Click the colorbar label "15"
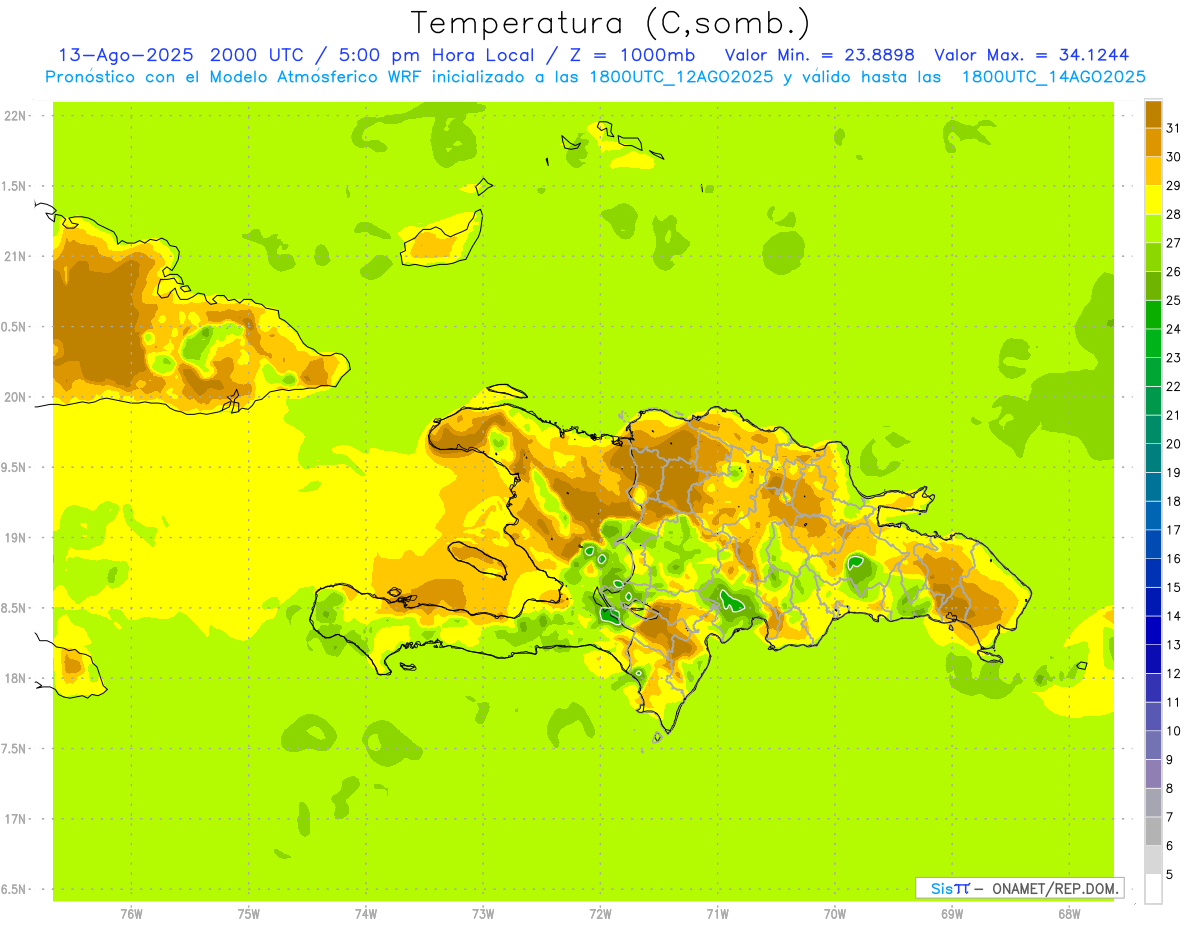Screen dimensions: 1200x927 pos(1173,587)
